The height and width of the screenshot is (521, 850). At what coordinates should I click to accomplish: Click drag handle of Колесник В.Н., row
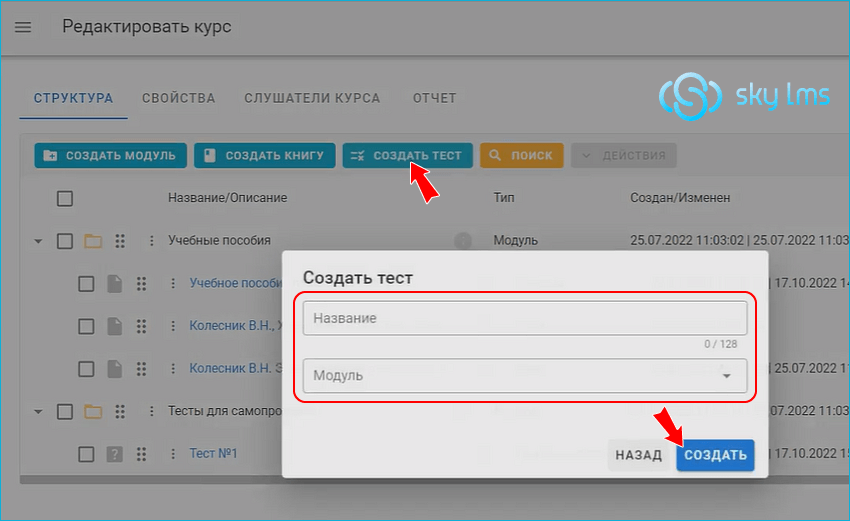click(141, 326)
